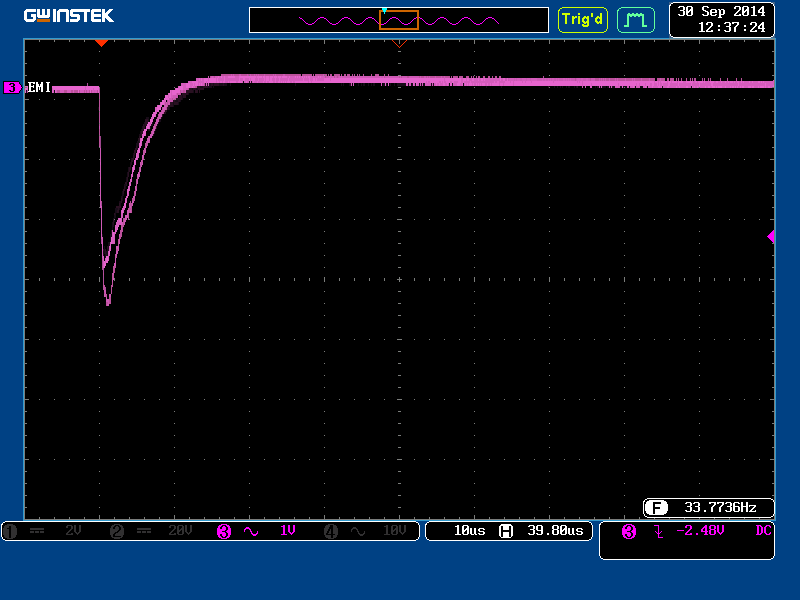The height and width of the screenshot is (600, 800).
Task: Click the frequency counter F icon
Action: click(656, 508)
